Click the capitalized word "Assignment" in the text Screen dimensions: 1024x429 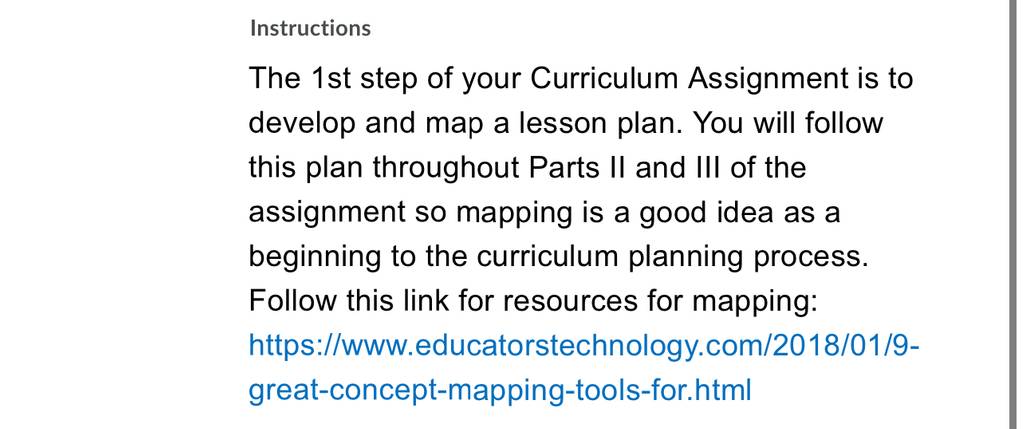coord(765,80)
